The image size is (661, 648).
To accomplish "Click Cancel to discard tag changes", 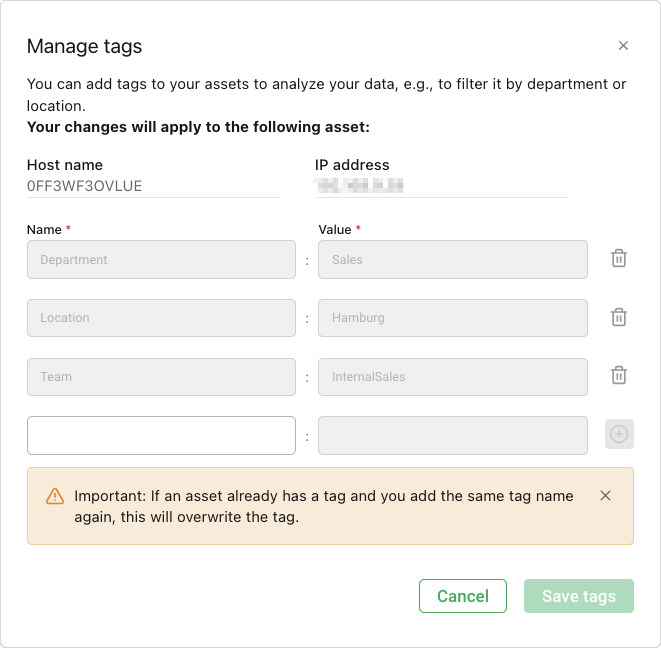I will 463,596.
